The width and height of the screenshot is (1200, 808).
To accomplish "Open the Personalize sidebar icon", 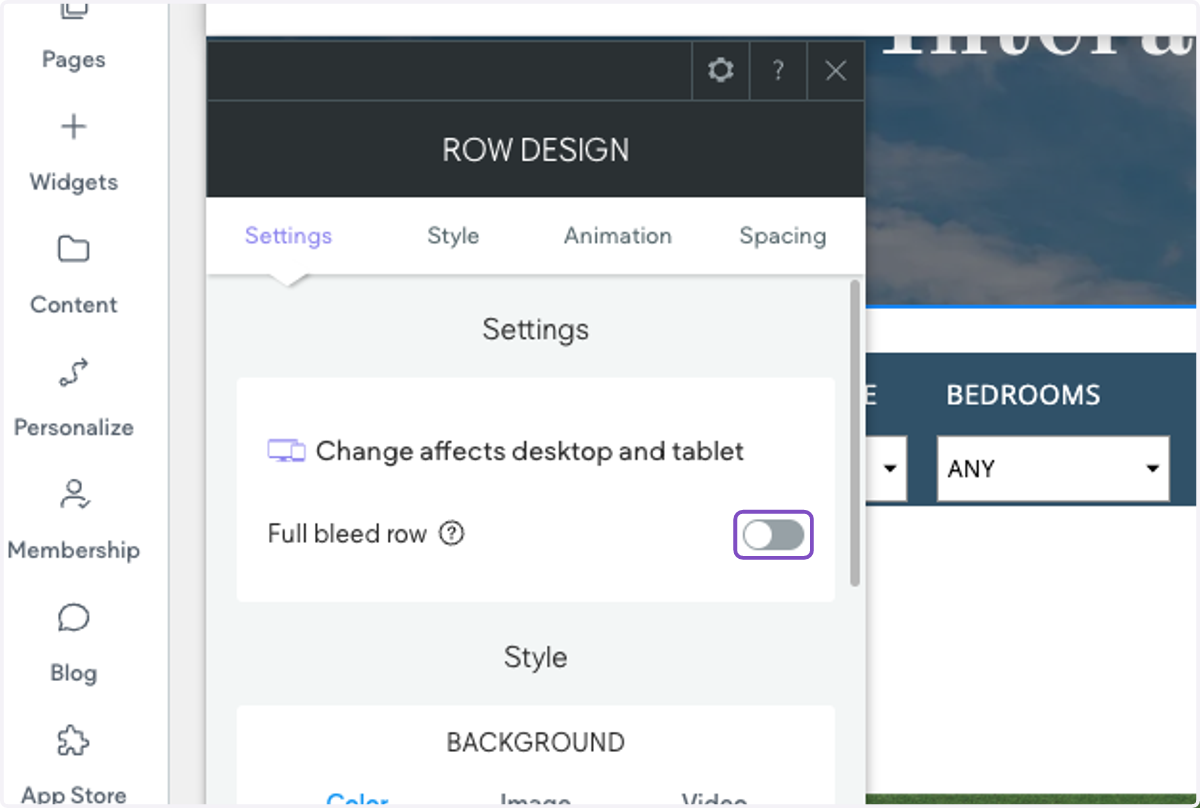I will (73, 373).
